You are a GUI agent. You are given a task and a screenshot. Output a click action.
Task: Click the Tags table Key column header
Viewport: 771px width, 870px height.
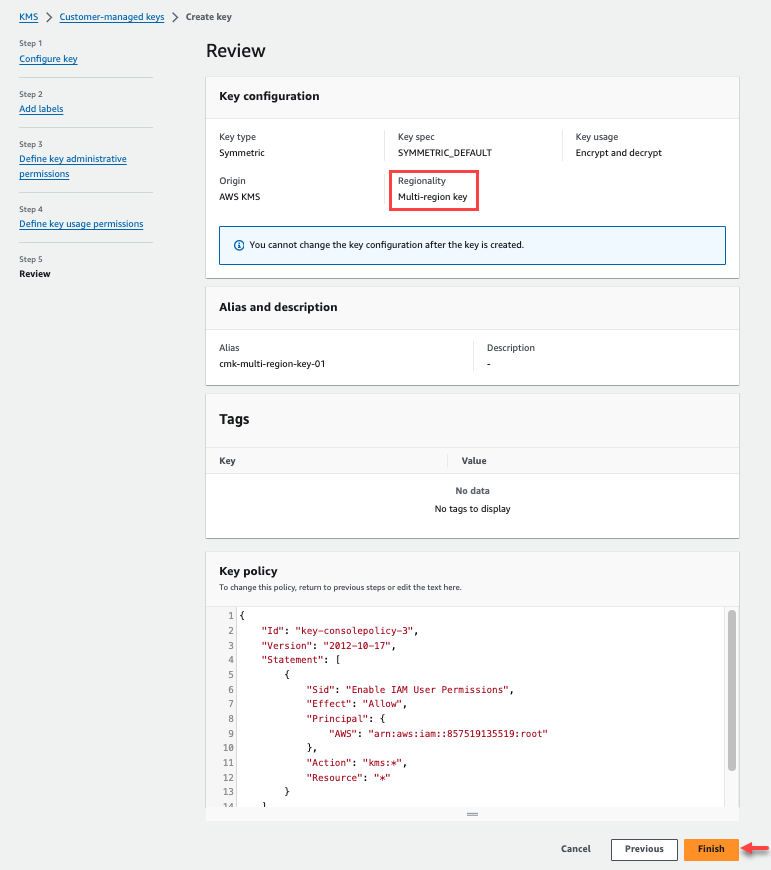tap(227, 461)
